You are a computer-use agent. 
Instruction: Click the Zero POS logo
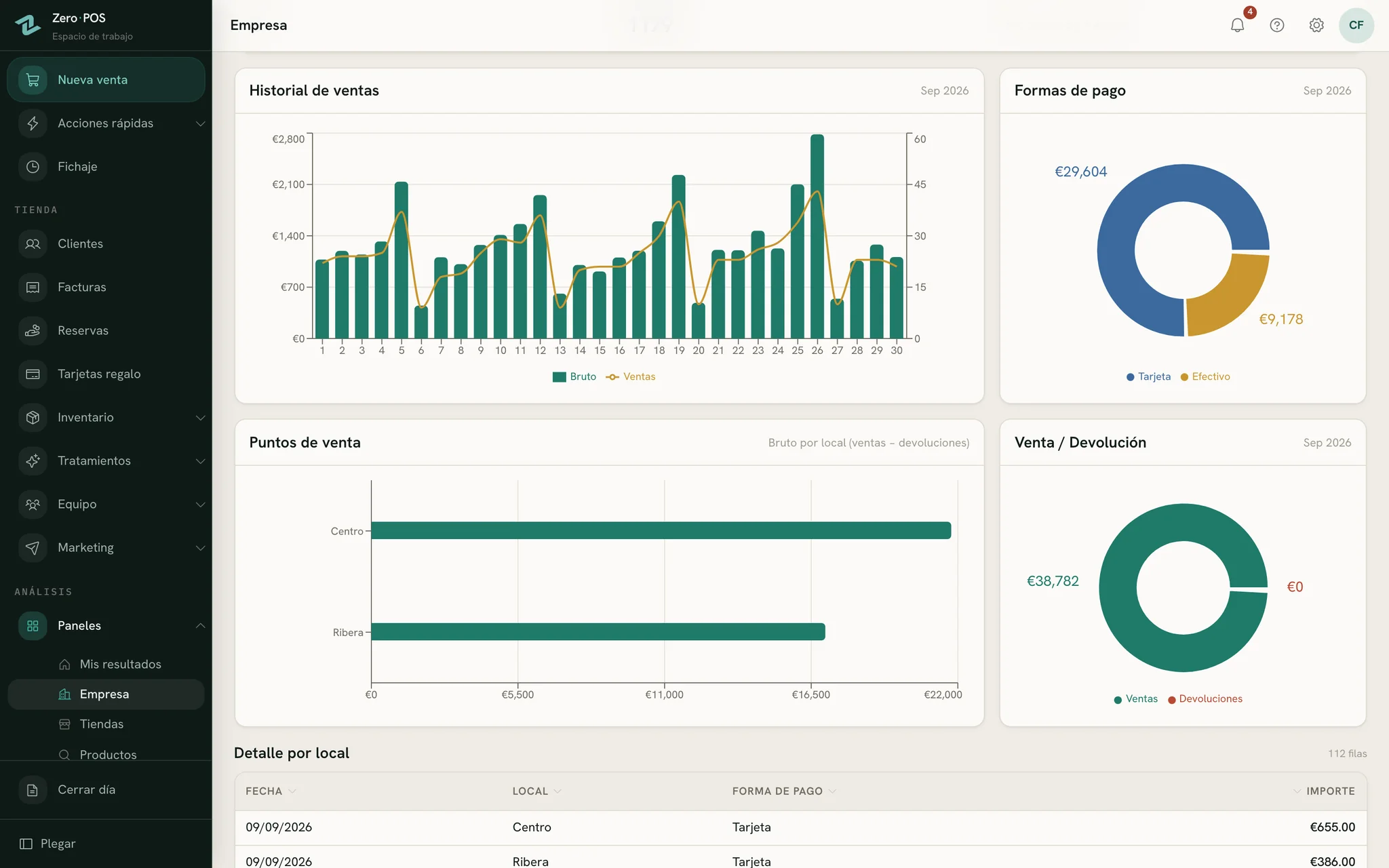(28, 25)
